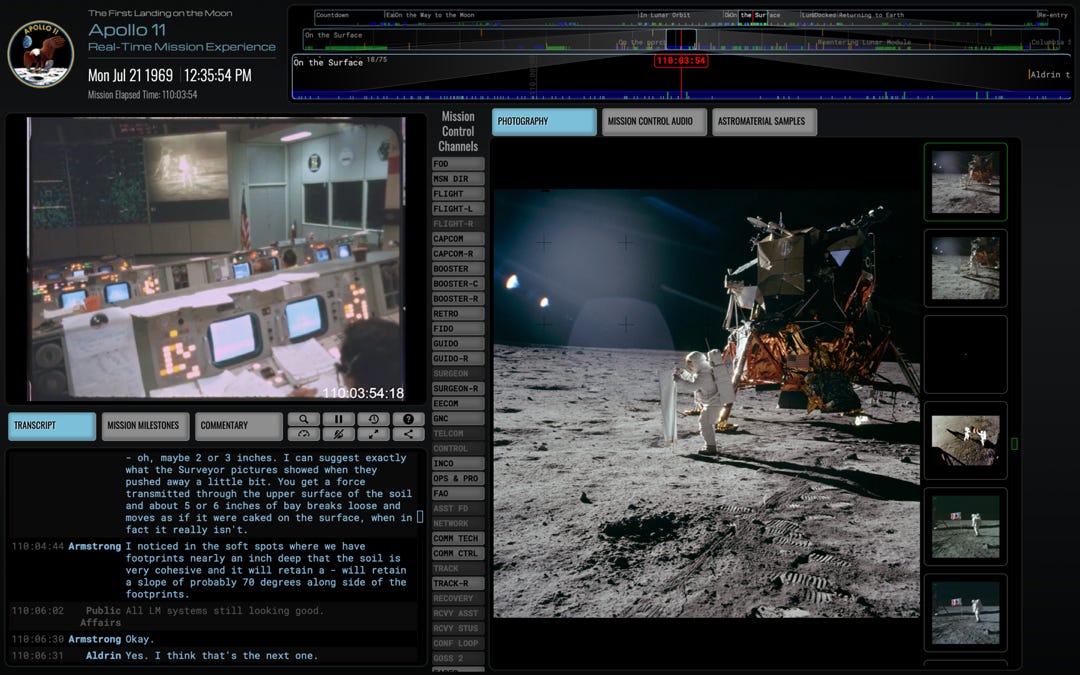Select the SURGEON-R channel

point(458,388)
